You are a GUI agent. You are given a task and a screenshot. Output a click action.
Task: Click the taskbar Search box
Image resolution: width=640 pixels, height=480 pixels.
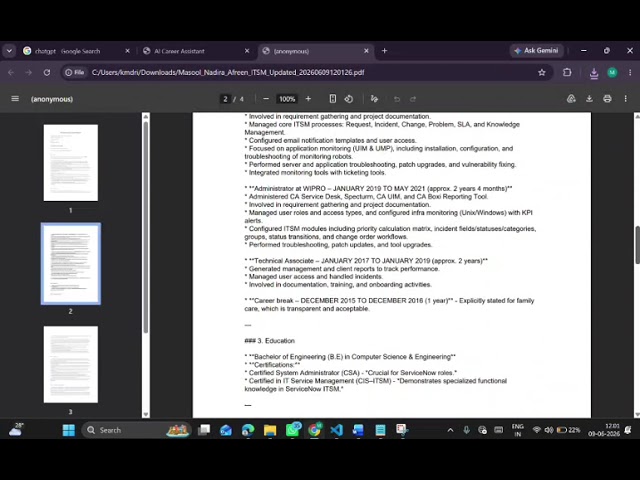tap(136, 430)
